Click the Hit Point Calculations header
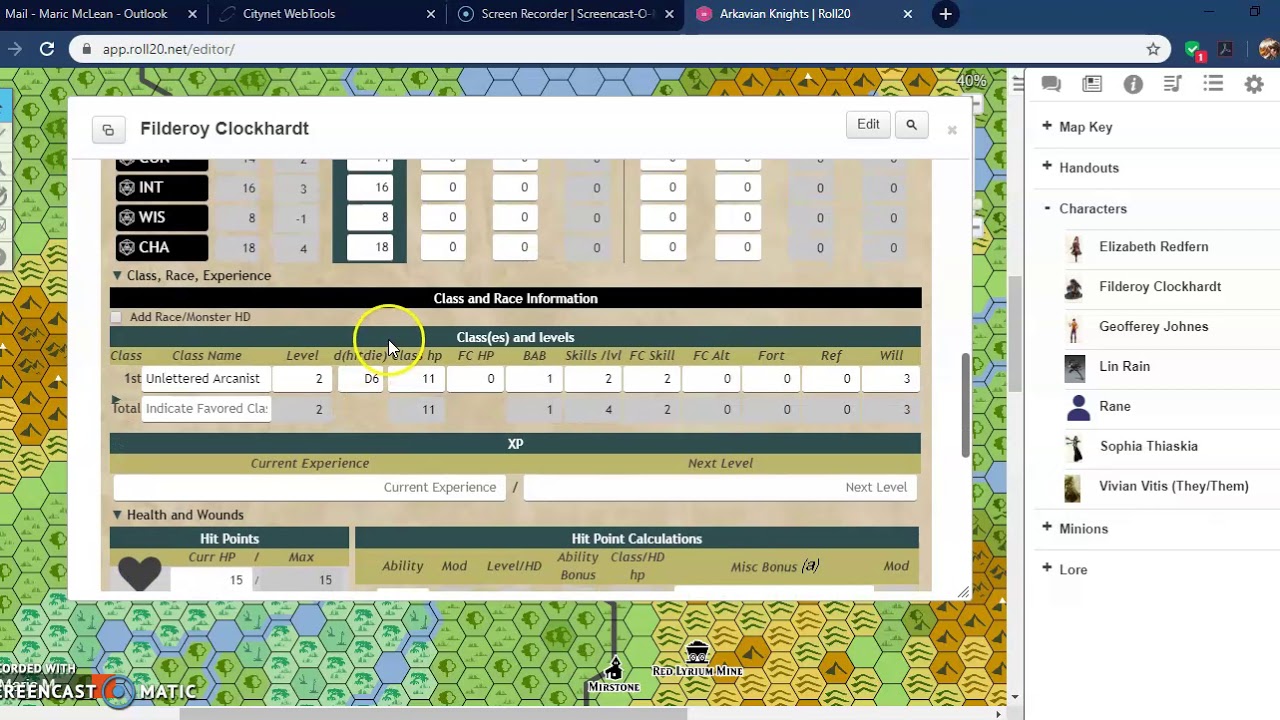Viewport: 1280px width, 720px height. pos(637,539)
